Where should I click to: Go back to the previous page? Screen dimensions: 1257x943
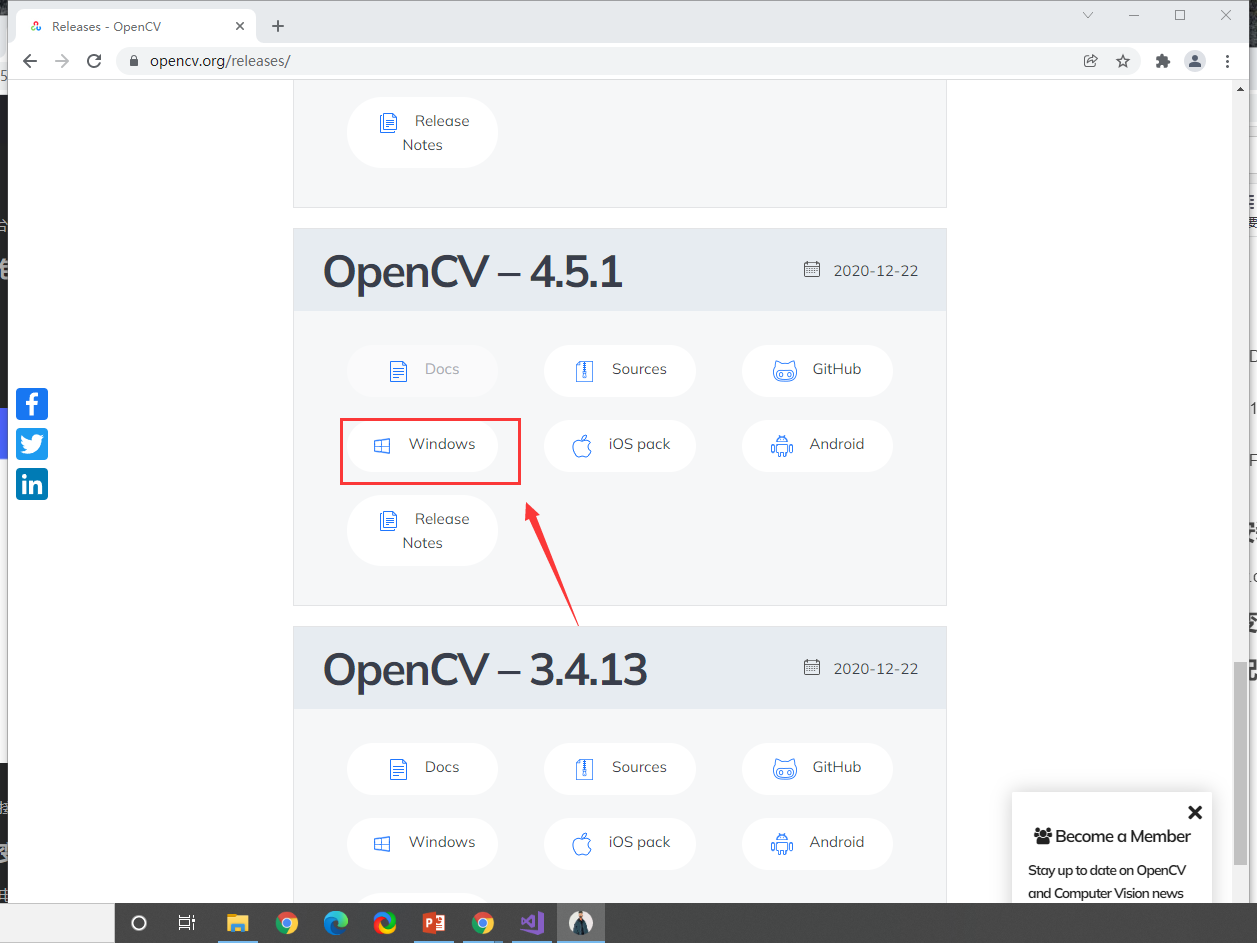(x=30, y=61)
